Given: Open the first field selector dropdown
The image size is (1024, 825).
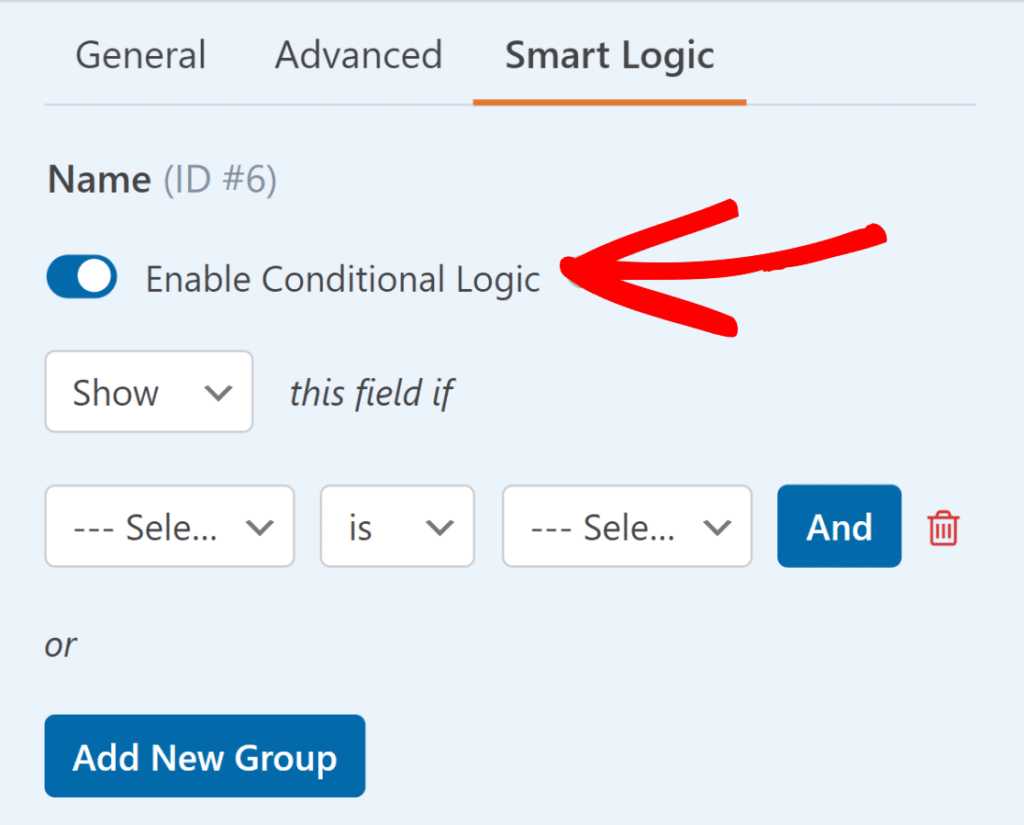Looking at the screenshot, I should coord(169,526).
